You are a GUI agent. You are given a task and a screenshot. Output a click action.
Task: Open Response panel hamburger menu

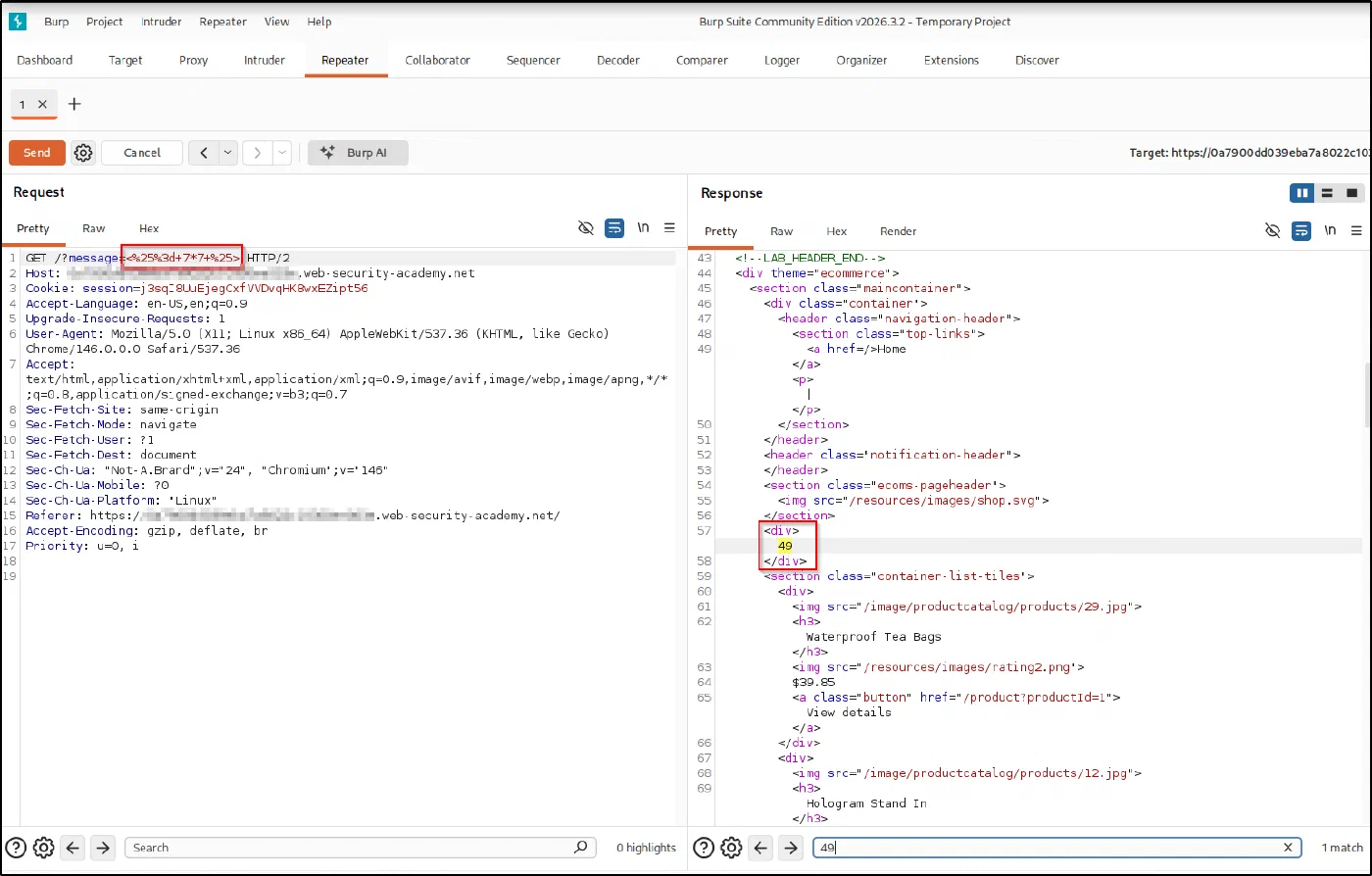pos(1356,231)
